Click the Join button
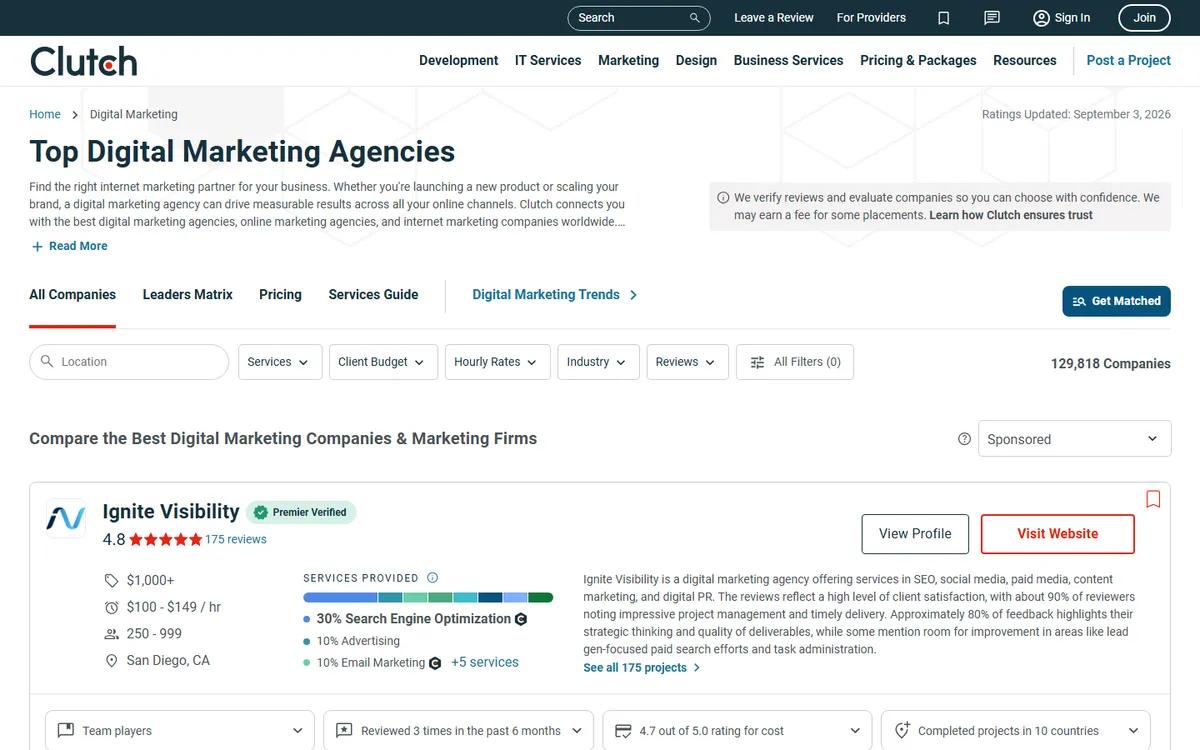 click(x=1145, y=18)
